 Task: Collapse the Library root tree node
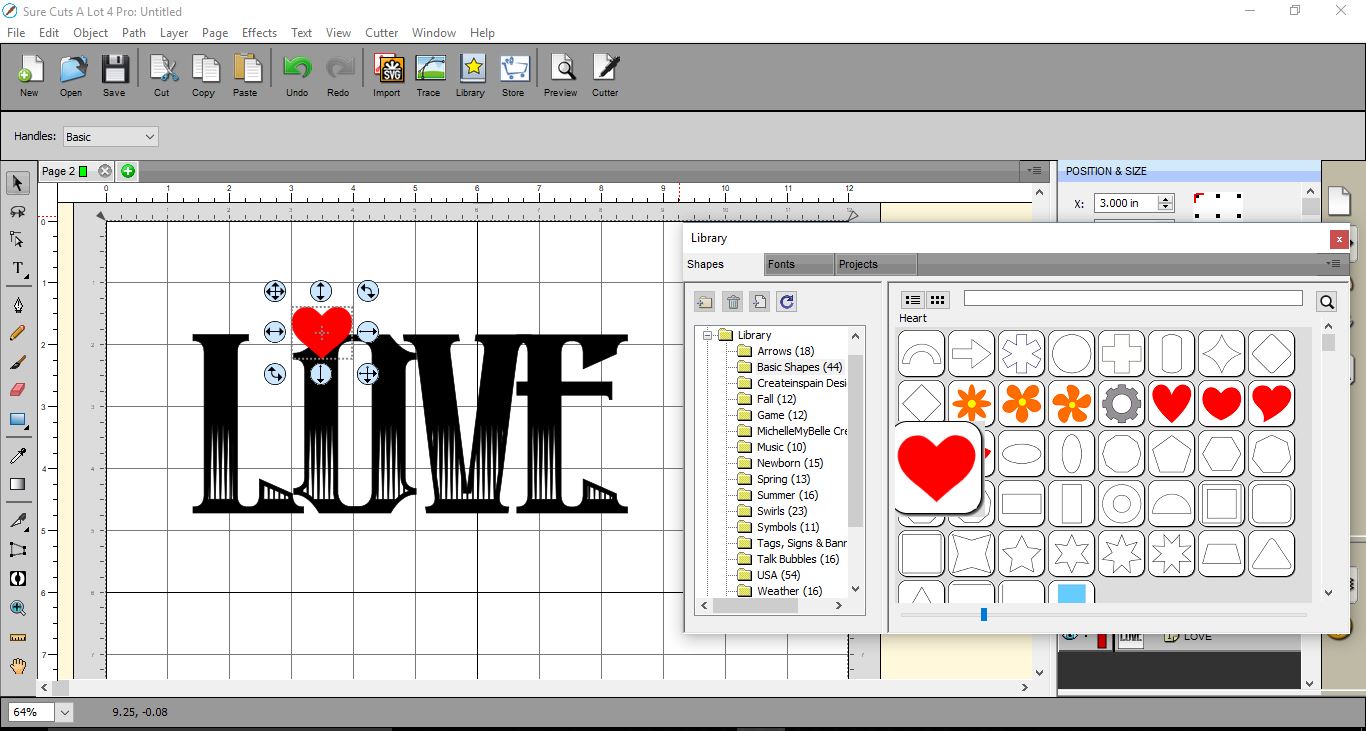click(707, 335)
